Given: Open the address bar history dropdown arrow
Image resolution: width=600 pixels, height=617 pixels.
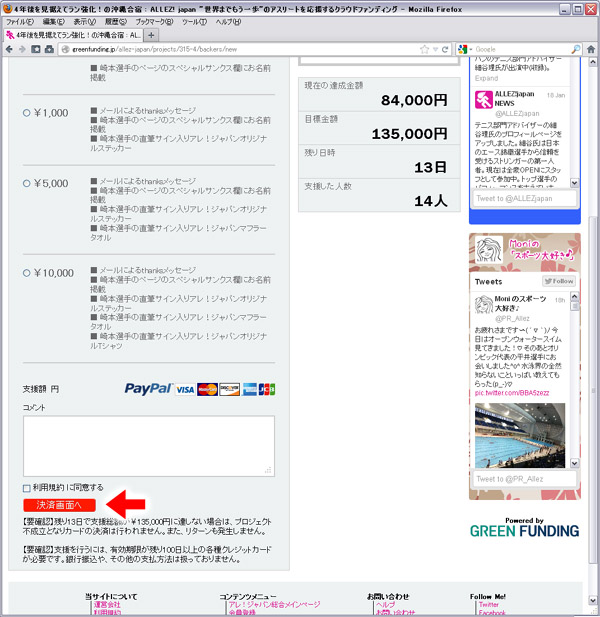Looking at the screenshot, I should pyautogui.click(x=436, y=48).
